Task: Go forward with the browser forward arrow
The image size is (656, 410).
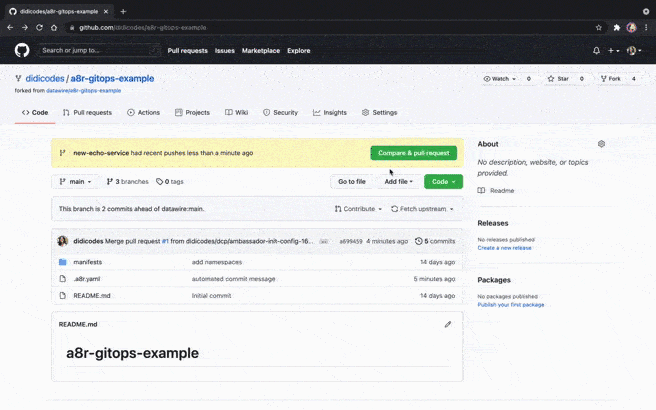Action: coord(25,28)
